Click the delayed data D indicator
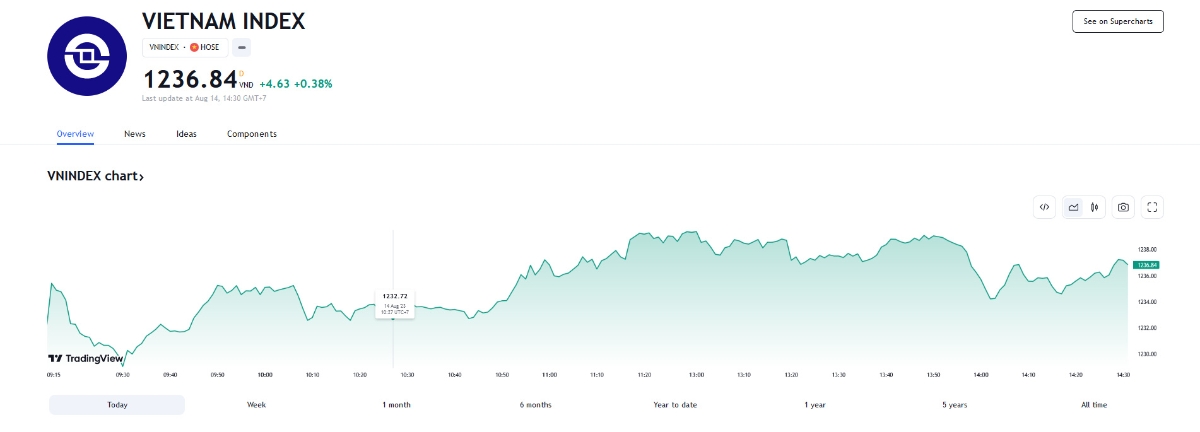This screenshot has width=1200, height=432. point(241,72)
